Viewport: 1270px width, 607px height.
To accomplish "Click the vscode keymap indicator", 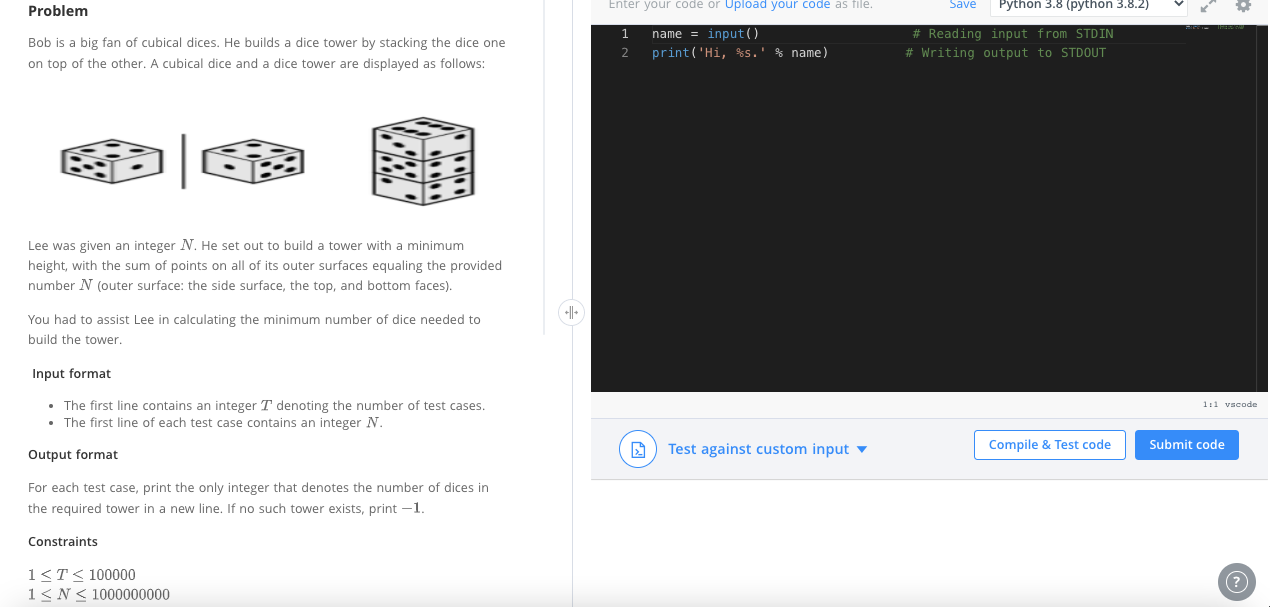I will (x=1241, y=404).
